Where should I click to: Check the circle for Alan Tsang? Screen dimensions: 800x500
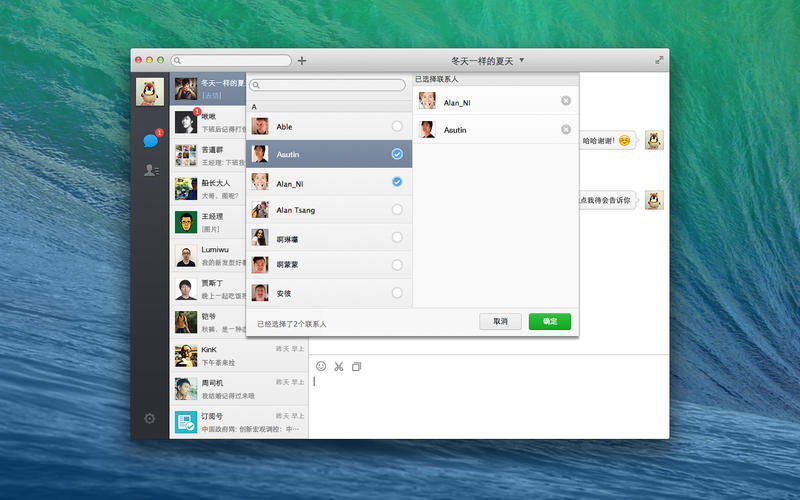pos(397,209)
